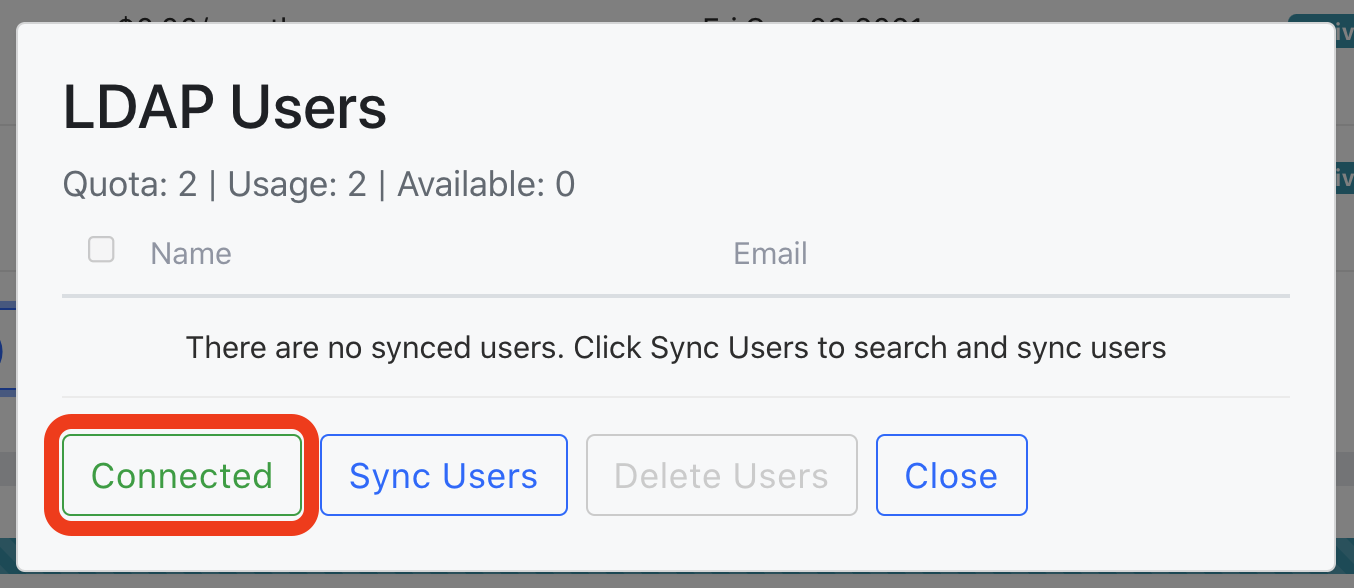1354x588 pixels.
Task: Sort by the Email column header
Action: tap(770, 253)
